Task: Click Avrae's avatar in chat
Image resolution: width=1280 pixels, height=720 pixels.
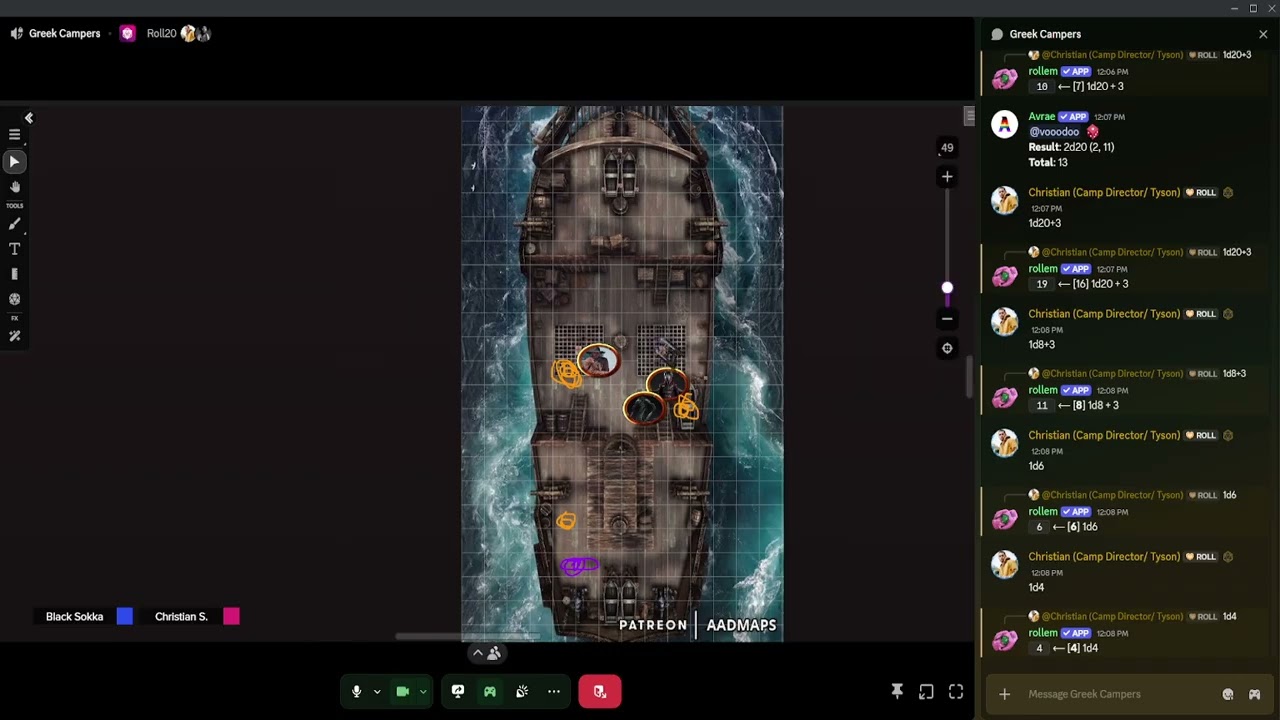Action: [1004, 124]
